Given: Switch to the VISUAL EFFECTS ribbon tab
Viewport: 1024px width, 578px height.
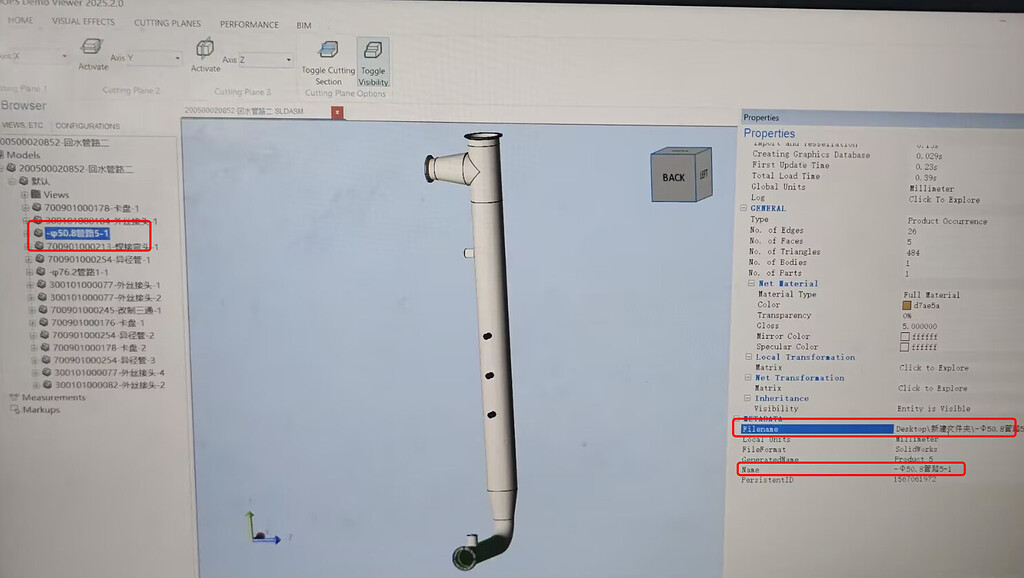Looking at the screenshot, I should [x=83, y=21].
